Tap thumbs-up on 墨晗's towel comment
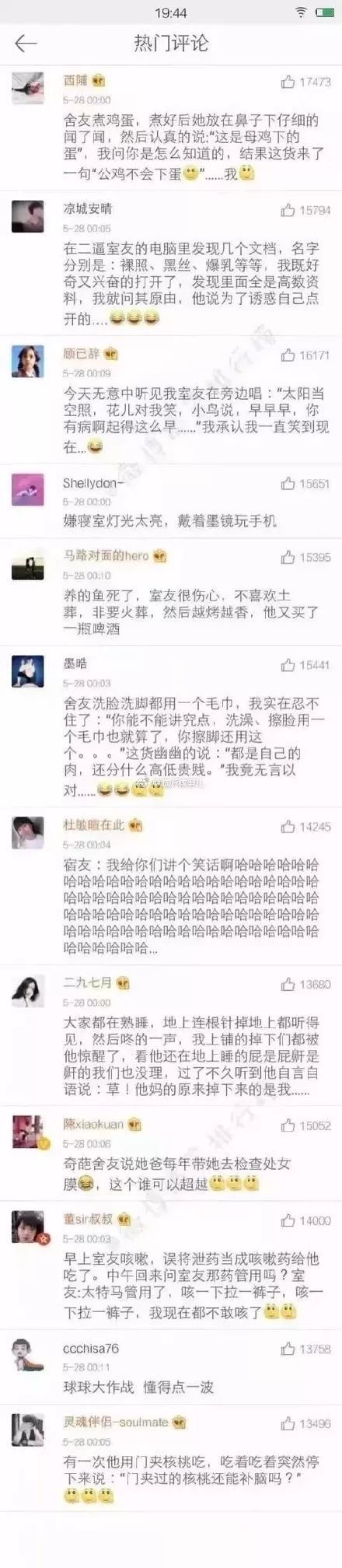Viewport: 342px width, 1568px height. tap(288, 665)
